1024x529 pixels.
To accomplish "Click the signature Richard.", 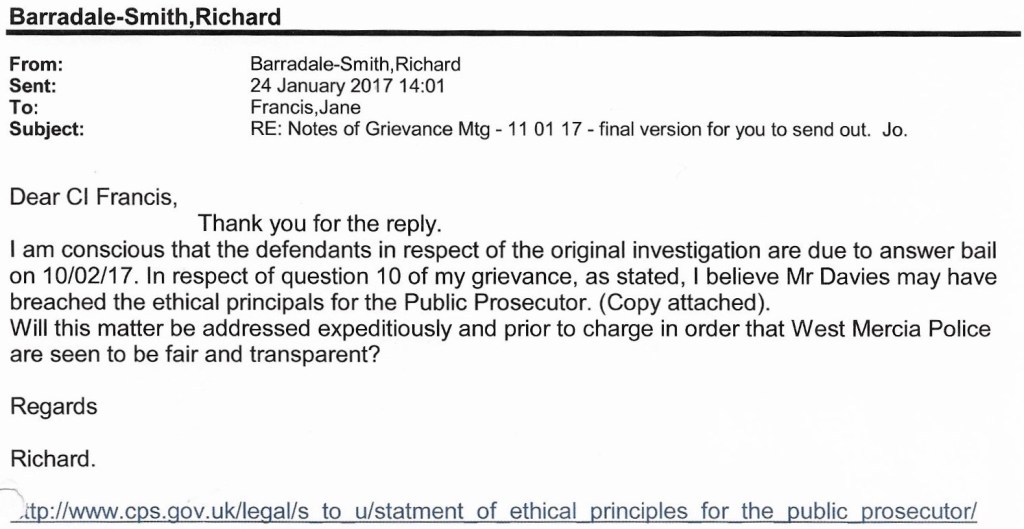I will tap(53, 459).
